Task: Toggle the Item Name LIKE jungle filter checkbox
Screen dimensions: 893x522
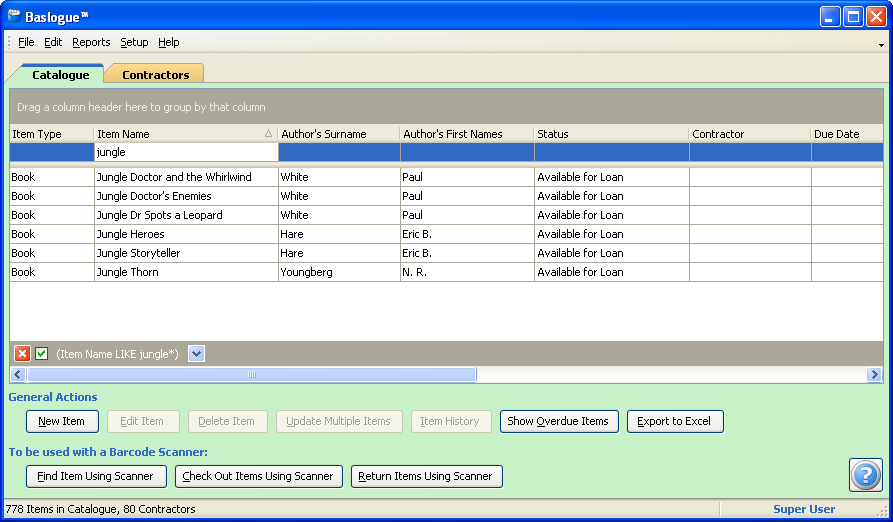Action: (42, 354)
